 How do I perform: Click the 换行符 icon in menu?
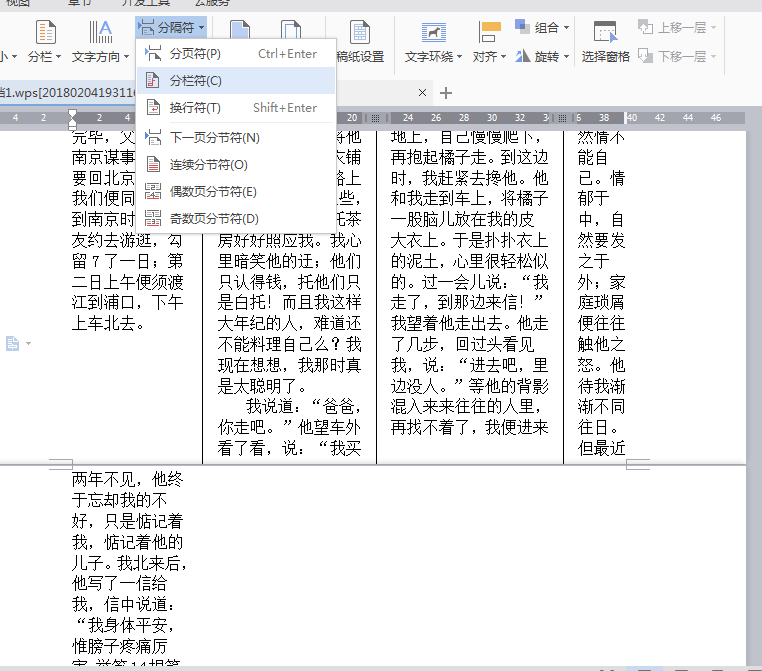[153, 107]
